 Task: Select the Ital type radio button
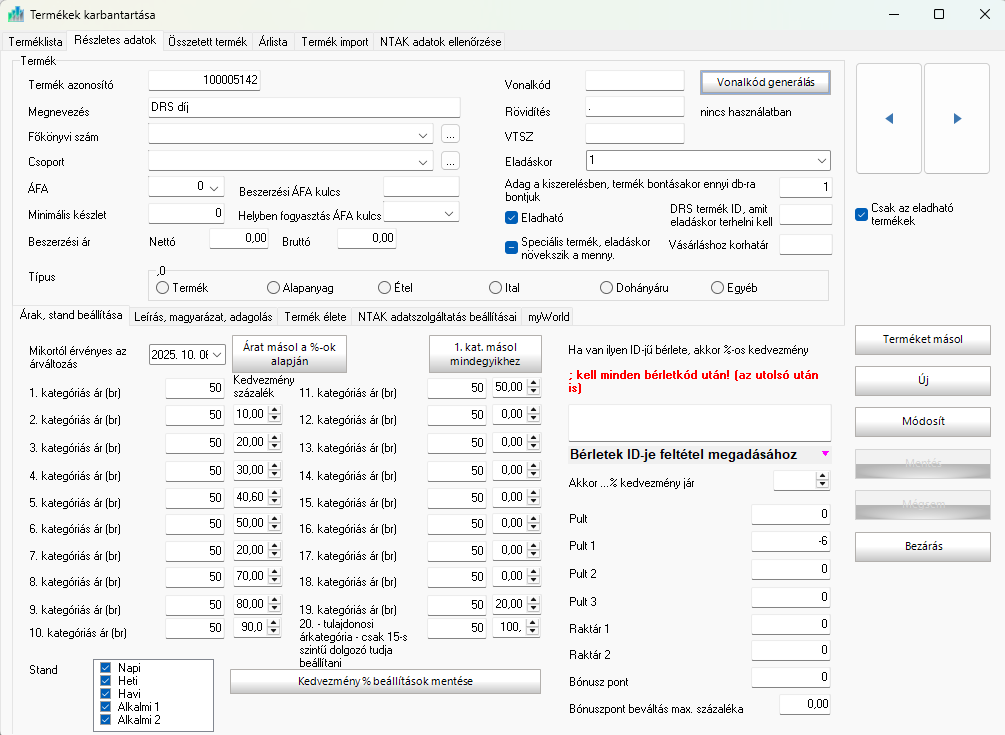(494, 288)
